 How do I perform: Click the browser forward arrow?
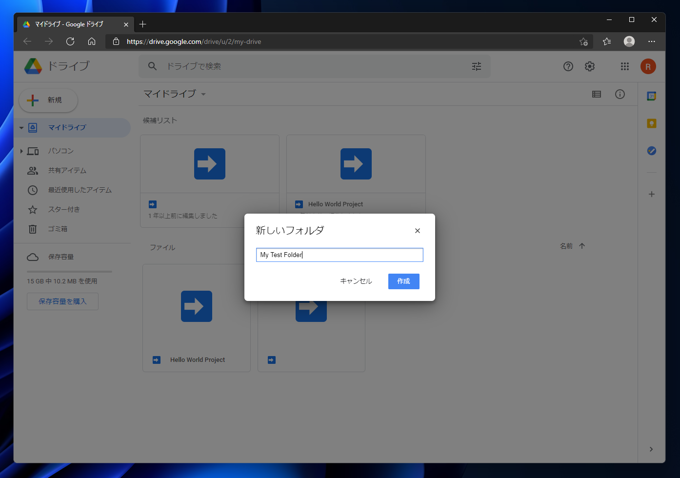pos(49,42)
